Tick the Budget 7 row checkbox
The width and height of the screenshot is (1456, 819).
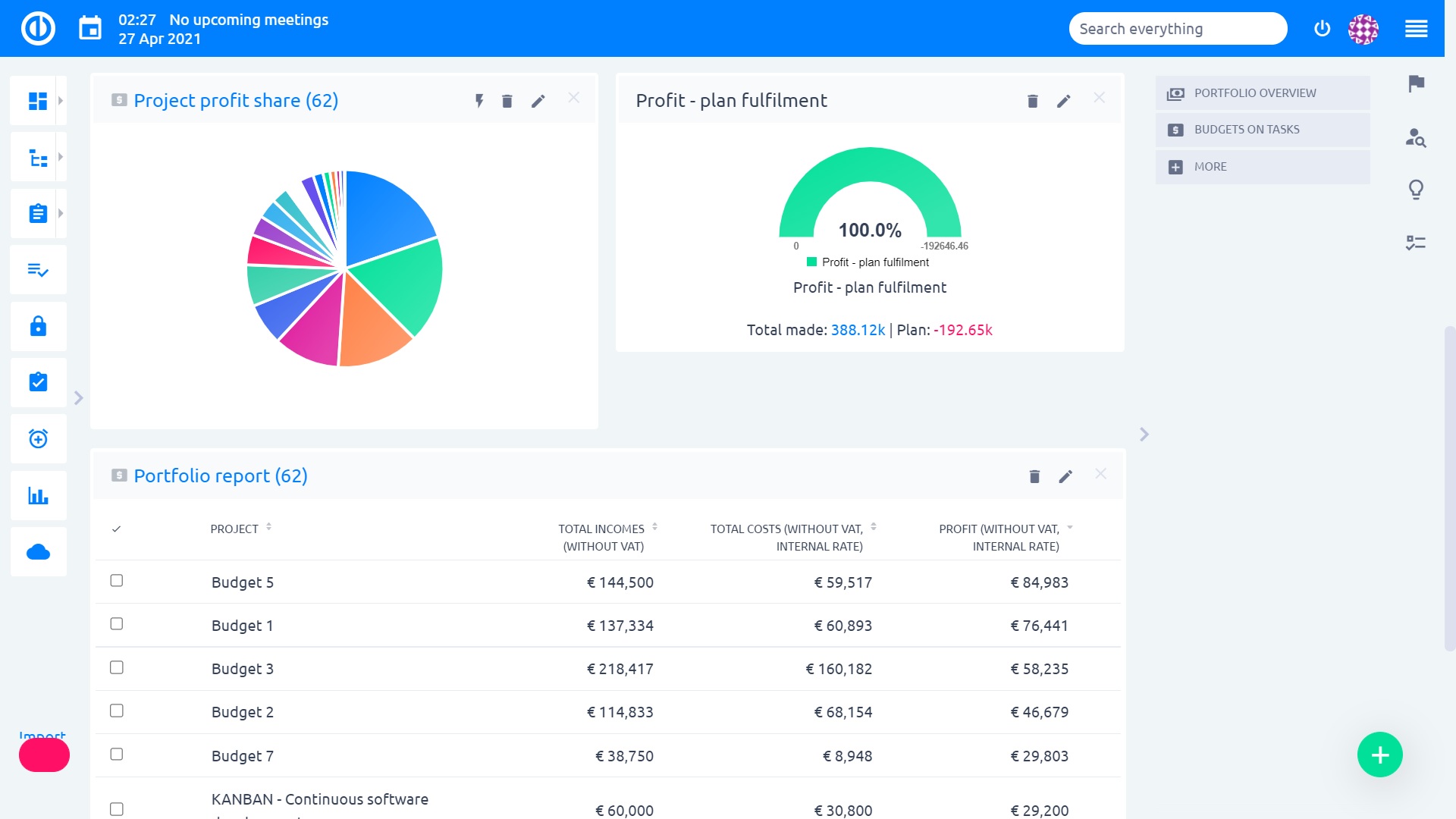pos(116,755)
